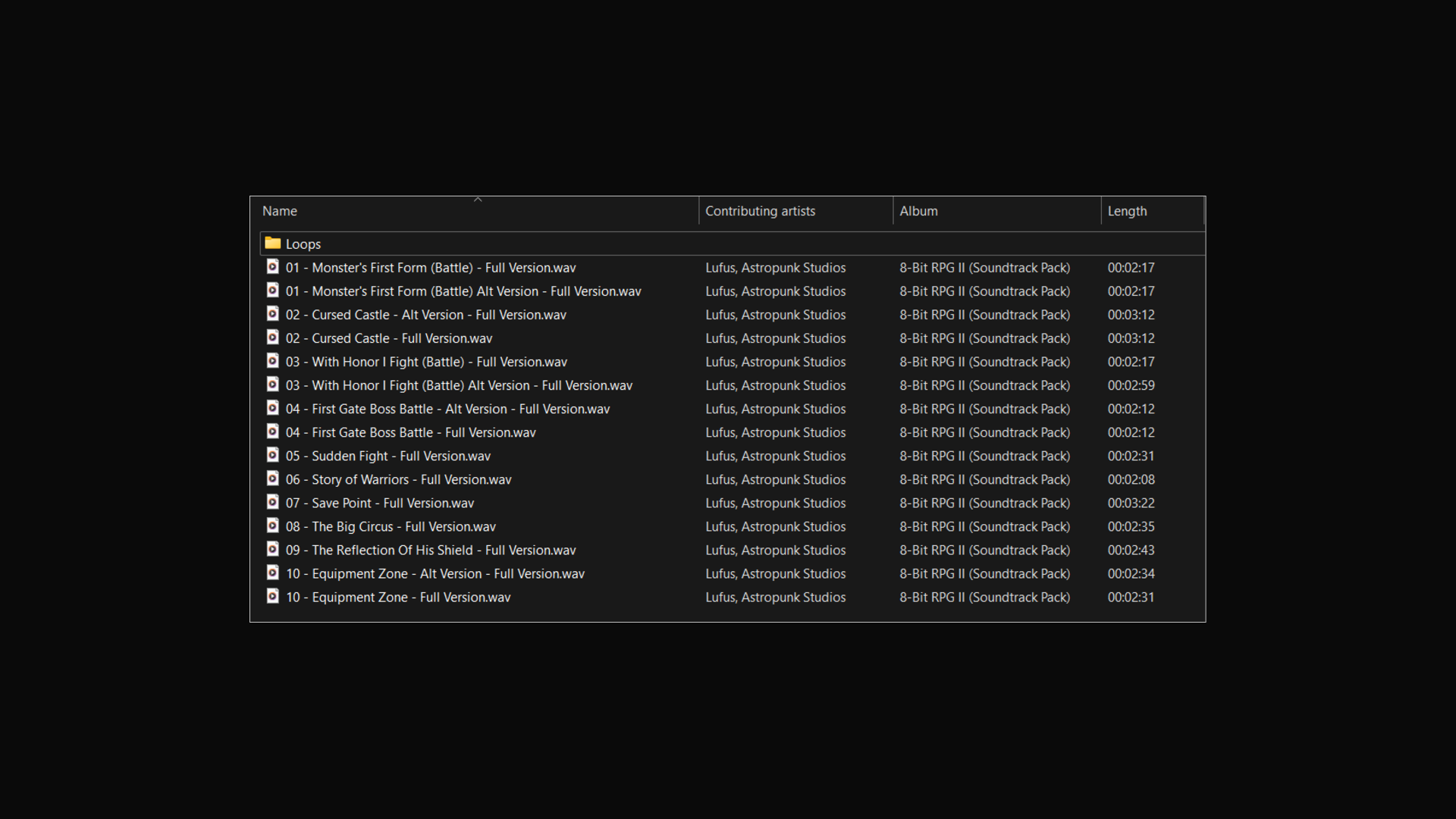Click the artist cell for 02 - Cursed Castle - Alt Version
This screenshot has width=1456, height=819.
click(775, 315)
